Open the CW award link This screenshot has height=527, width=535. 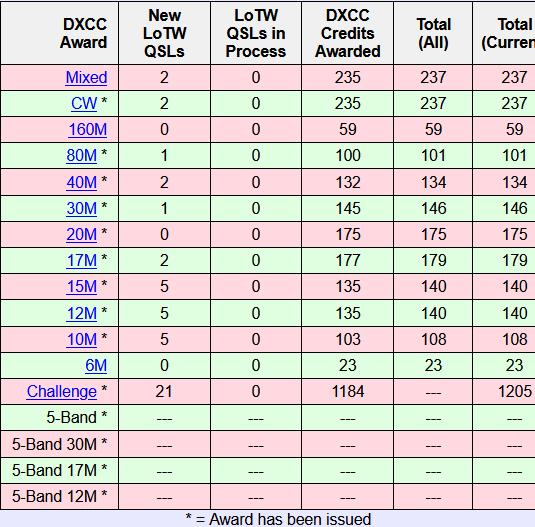84,103
